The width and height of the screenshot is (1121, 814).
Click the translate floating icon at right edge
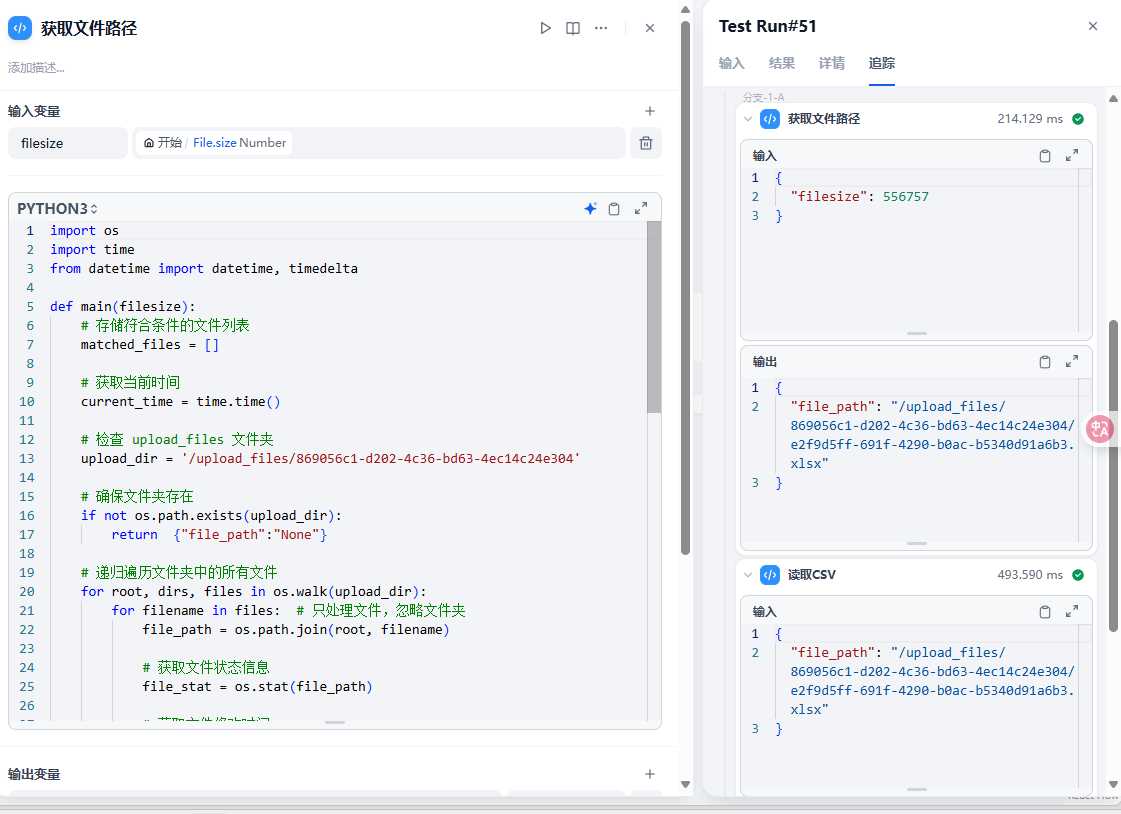pos(1100,430)
